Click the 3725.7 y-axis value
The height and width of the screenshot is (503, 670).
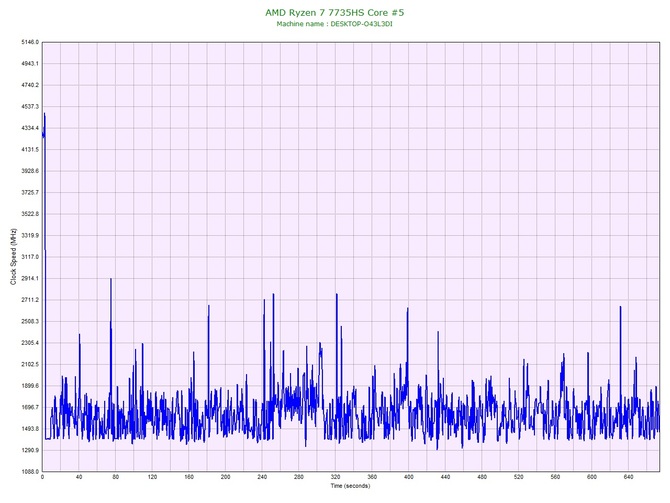[30, 193]
